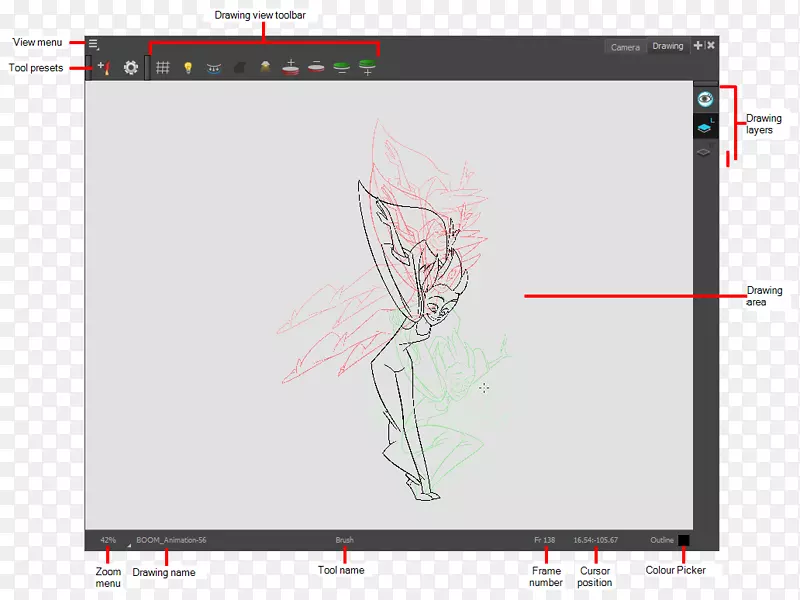This screenshot has width=800, height=600.
Task: Open tool presets settings gear
Action: tap(131, 68)
